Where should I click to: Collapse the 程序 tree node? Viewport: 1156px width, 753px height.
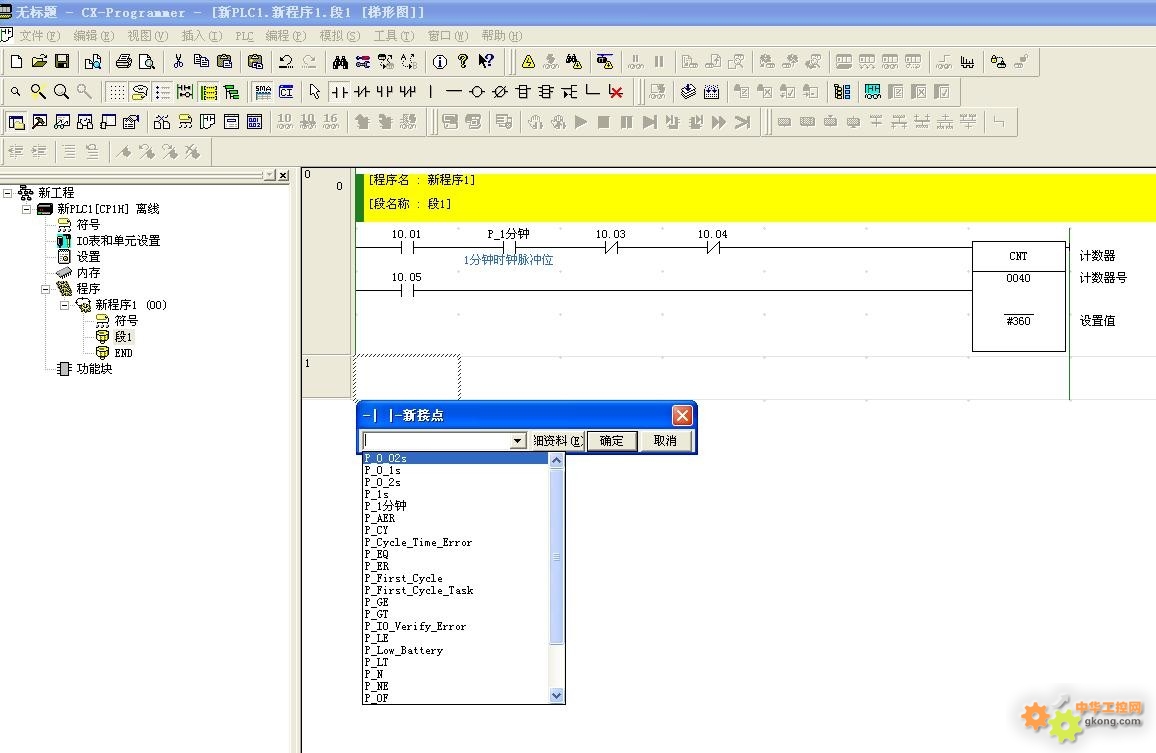tap(46, 289)
